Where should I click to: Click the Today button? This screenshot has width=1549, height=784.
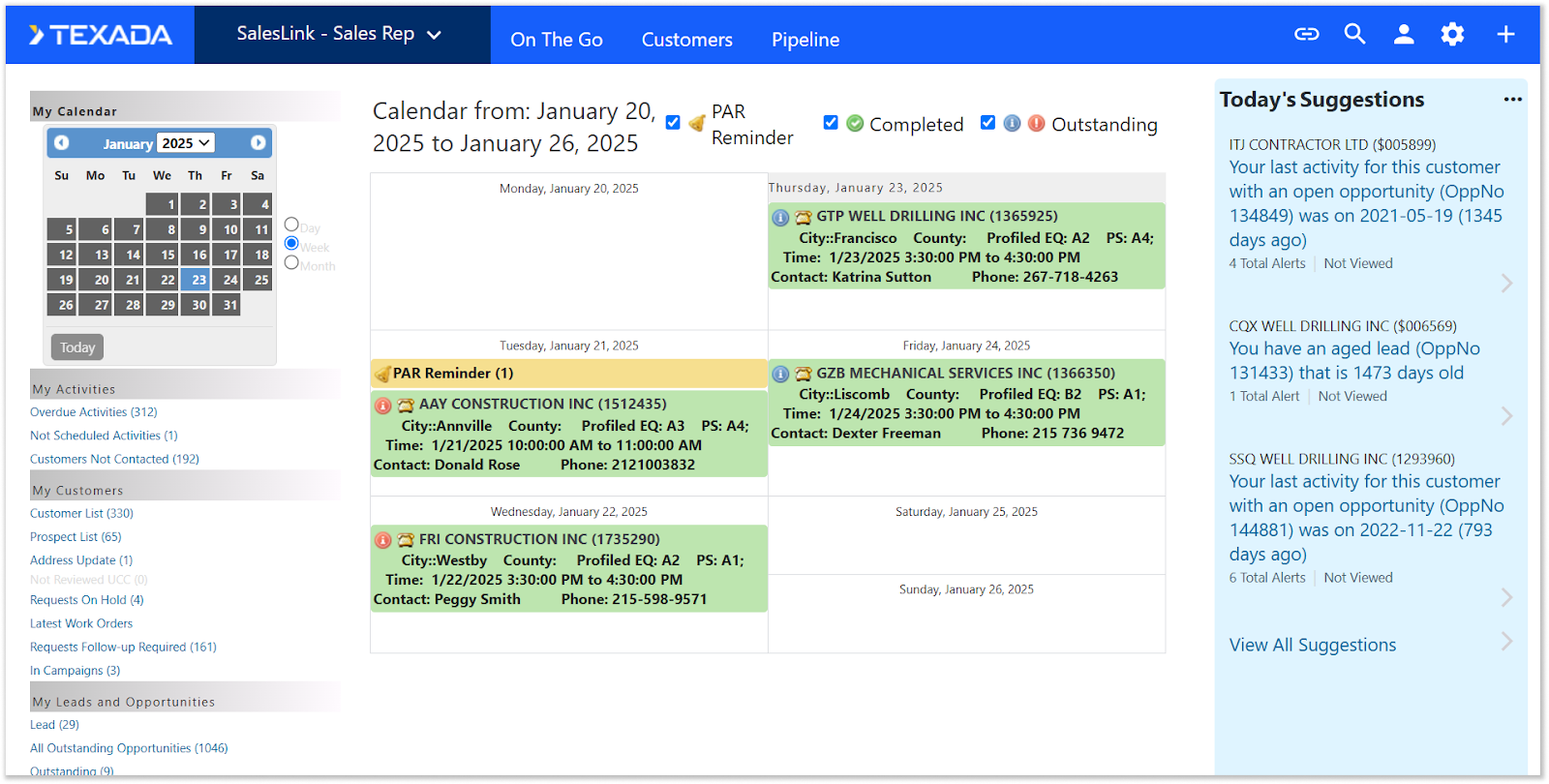point(77,347)
